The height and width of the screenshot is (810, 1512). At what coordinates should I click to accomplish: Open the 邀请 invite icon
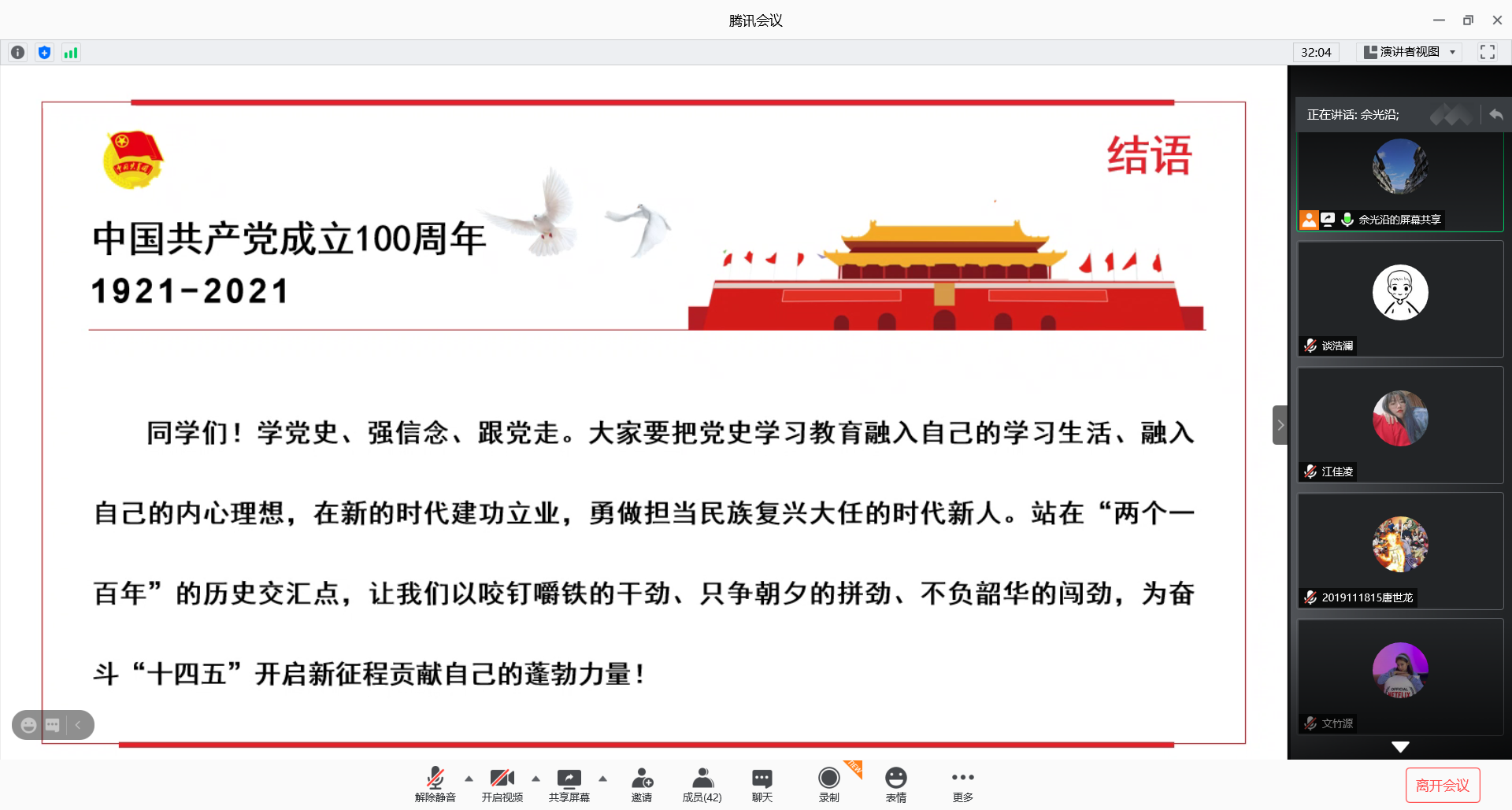(642, 784)
